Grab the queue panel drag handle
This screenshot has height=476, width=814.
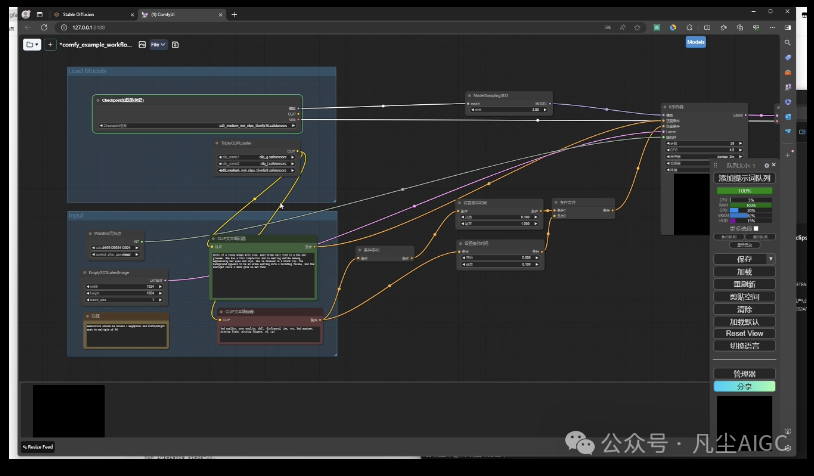(x=716, y=165)
